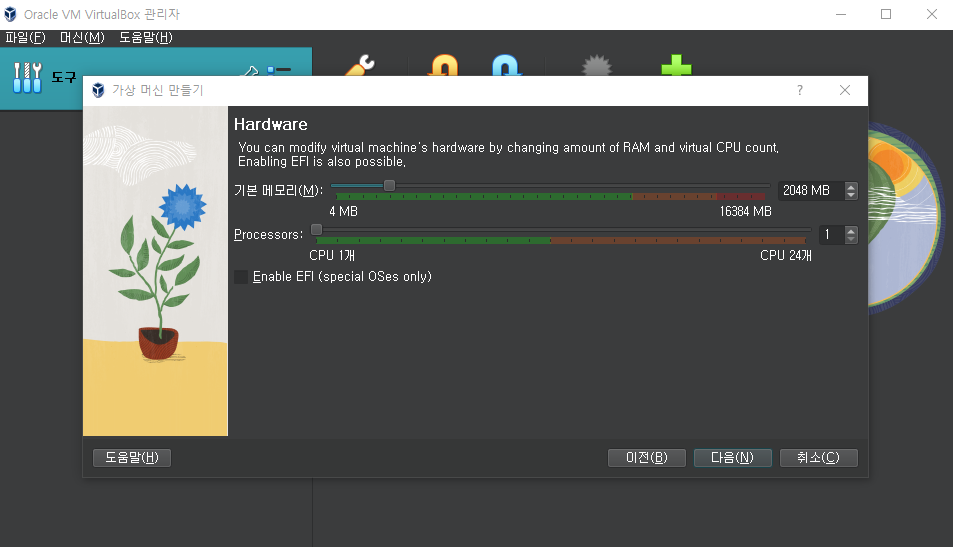Viewport: 953px width, 547px height.
Task: Cancel the wizard with 취소(C)
Action: tap(818, 458)
